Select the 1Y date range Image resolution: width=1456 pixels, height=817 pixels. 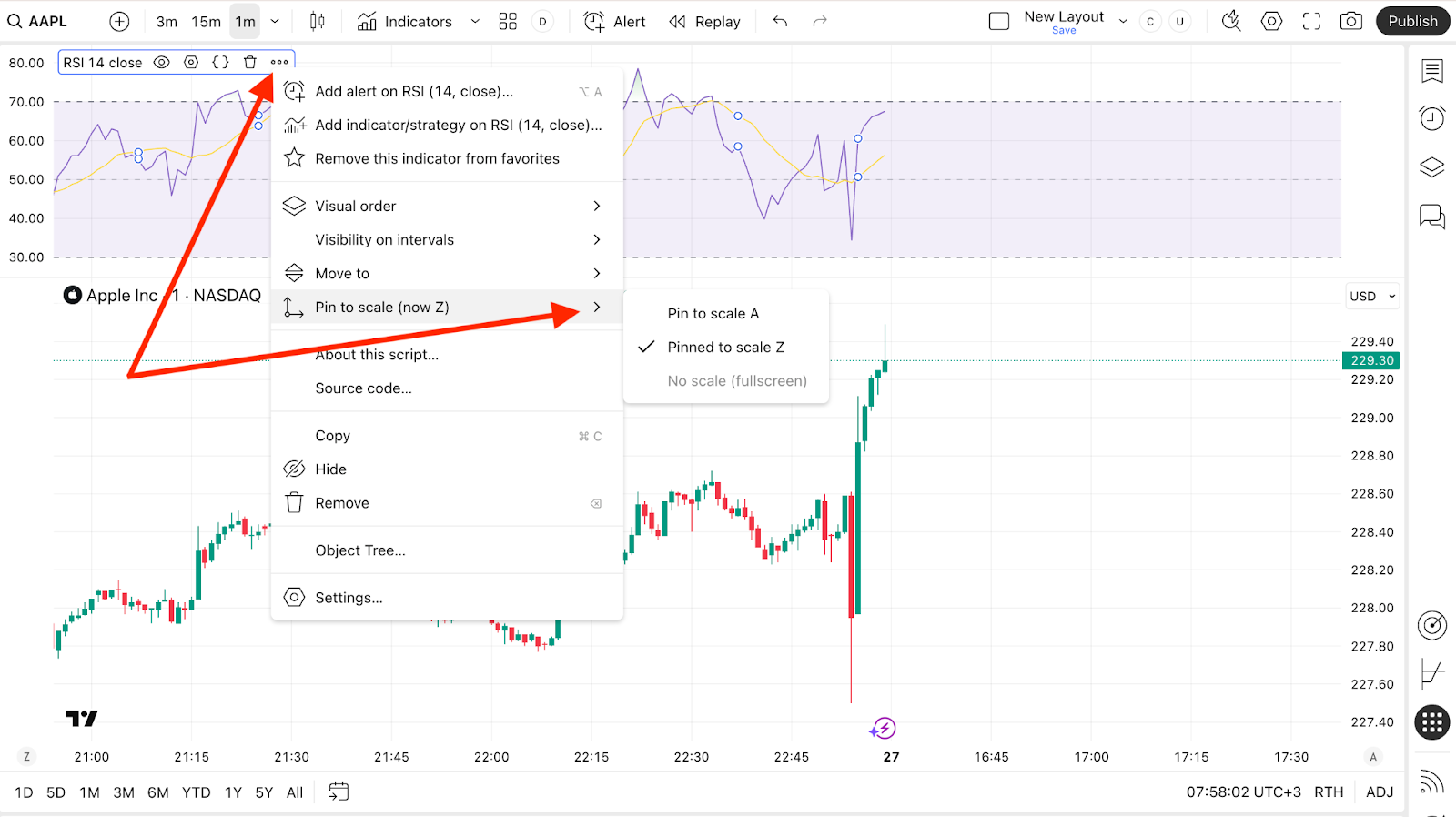coord(234,792)
